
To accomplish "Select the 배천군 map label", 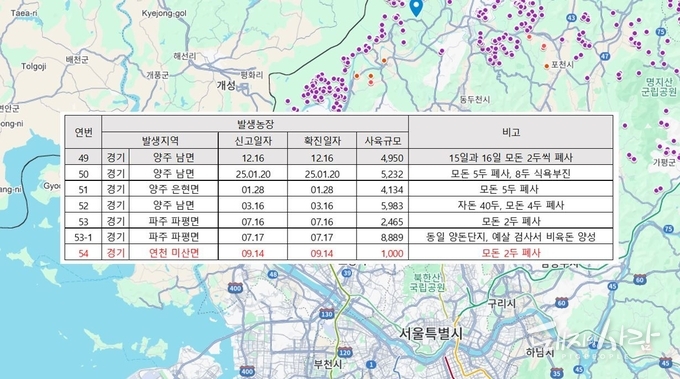I will click(x=78, y=59).
